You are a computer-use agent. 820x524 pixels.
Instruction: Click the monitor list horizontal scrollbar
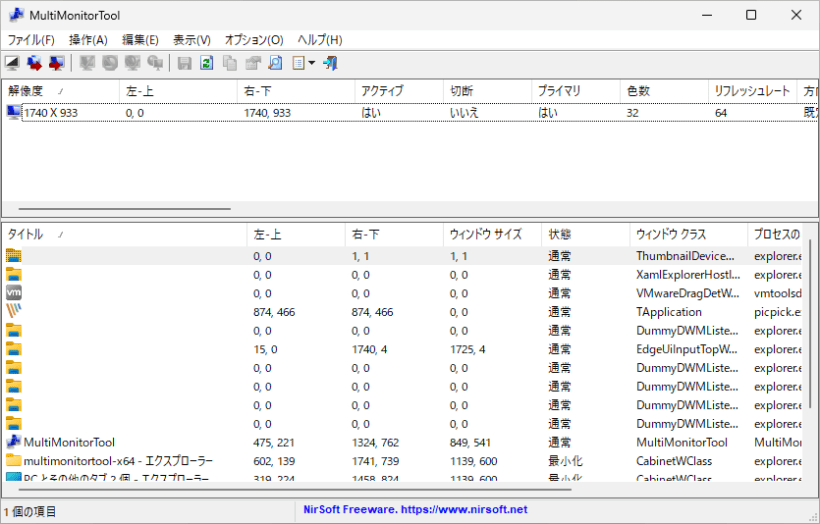click(124, 209)
